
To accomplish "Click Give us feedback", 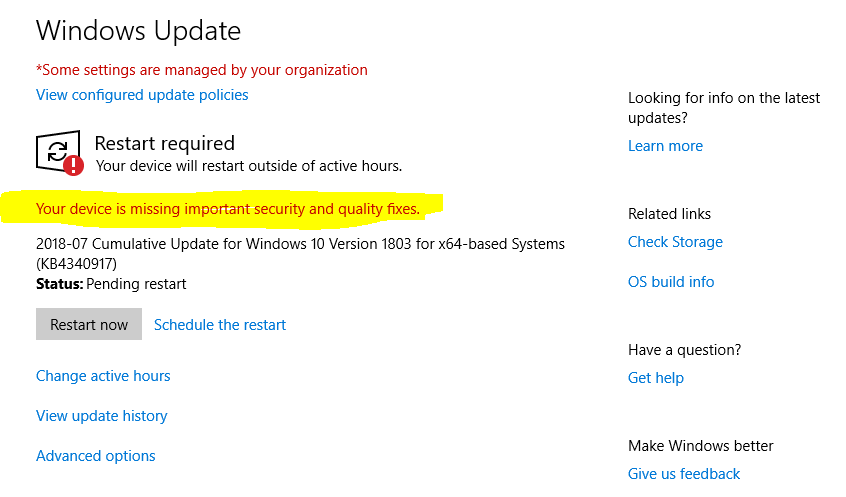I will [684, 474].
